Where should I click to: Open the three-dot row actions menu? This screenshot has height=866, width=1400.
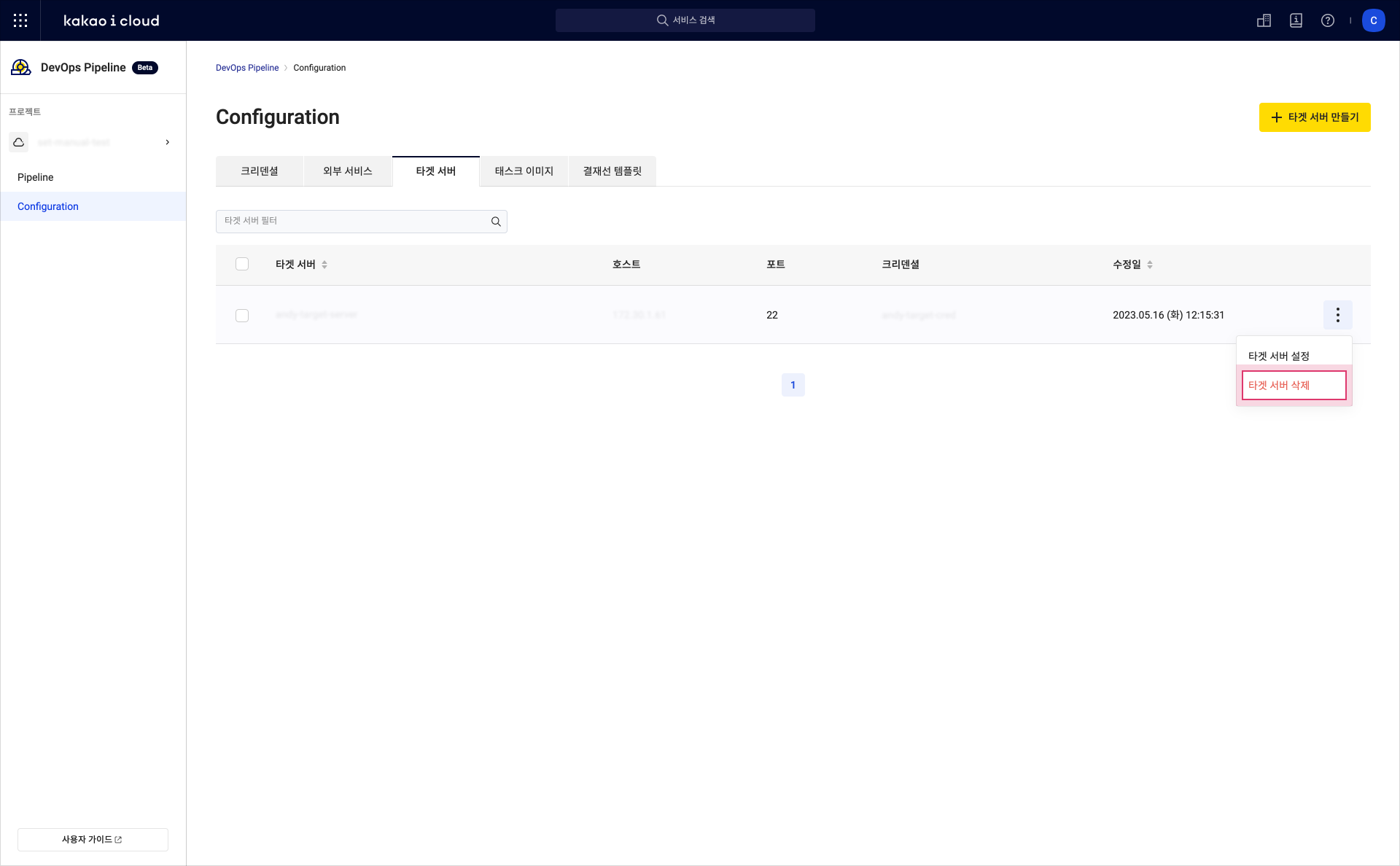(1337, 315)
